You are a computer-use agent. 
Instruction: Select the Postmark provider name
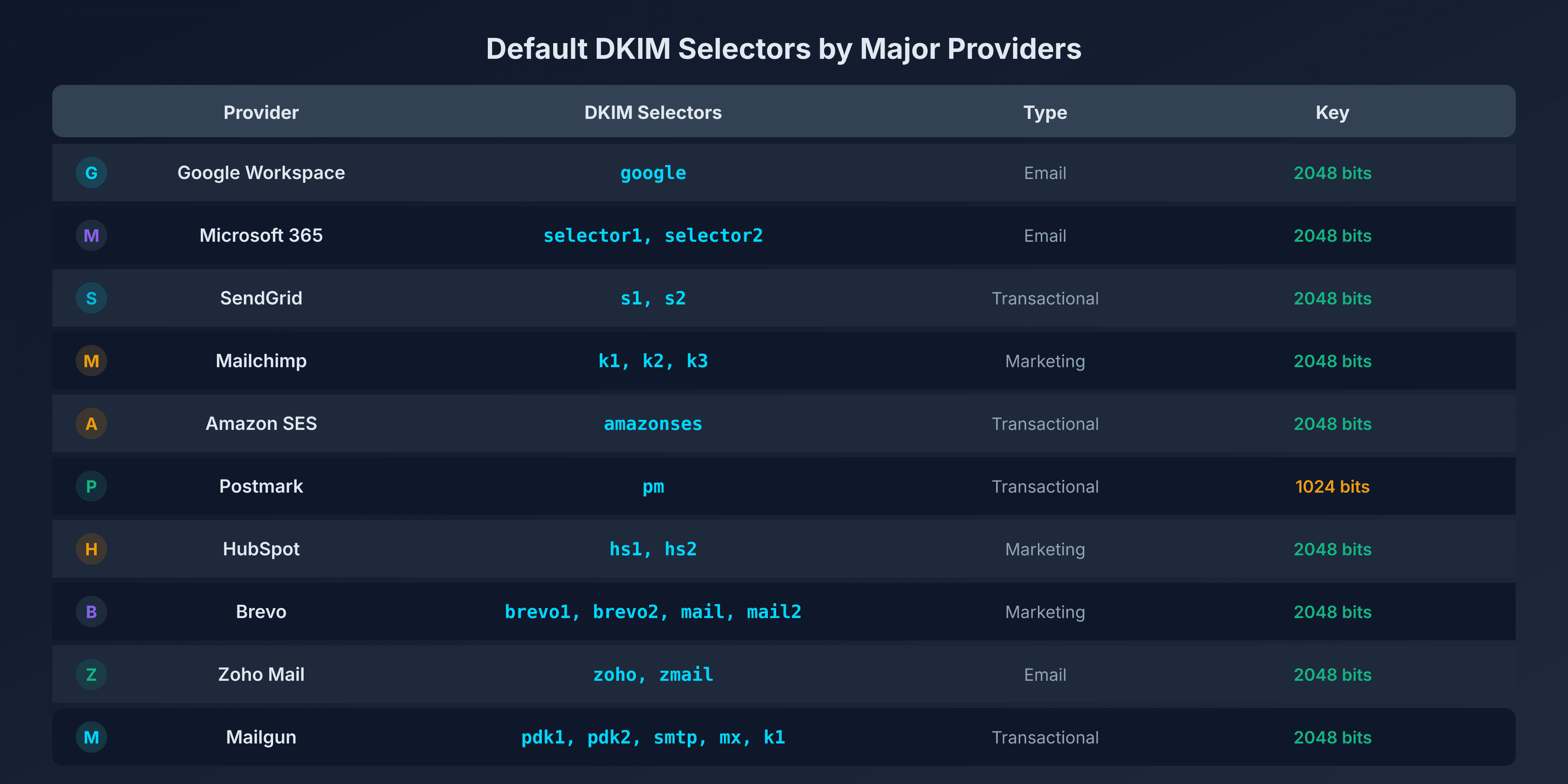click(261, 487)
